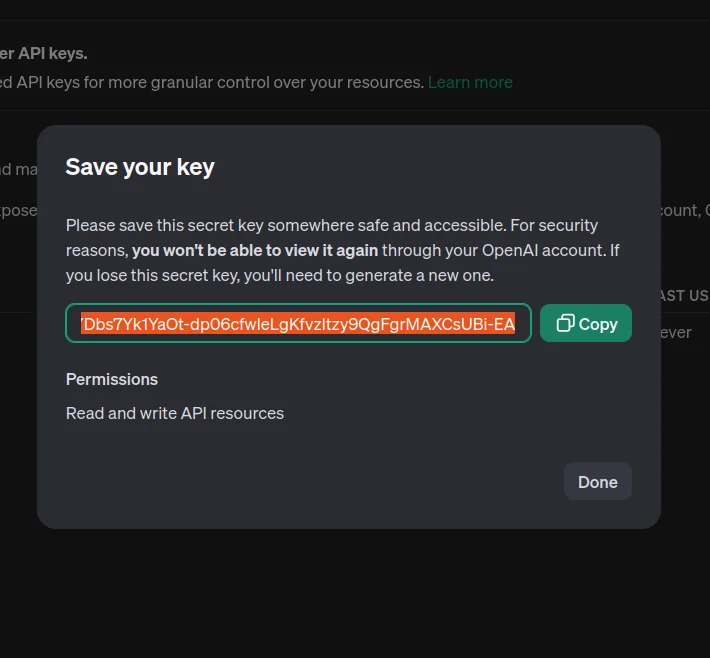The width and height of the screenshot is (710, 658).
Task: Click the Permissions section label
Action: click(x=112, y=379)
